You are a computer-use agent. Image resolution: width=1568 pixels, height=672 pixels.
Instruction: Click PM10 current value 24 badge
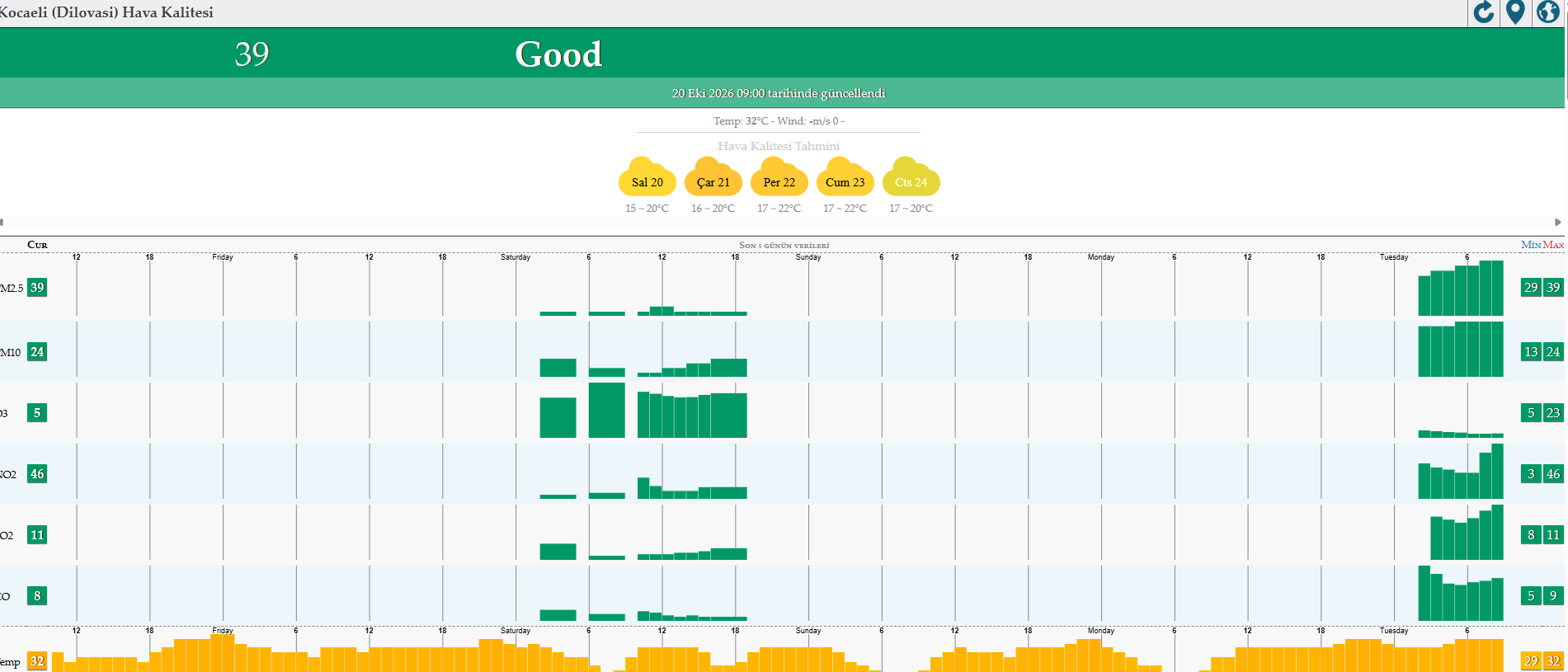(37, 352)
